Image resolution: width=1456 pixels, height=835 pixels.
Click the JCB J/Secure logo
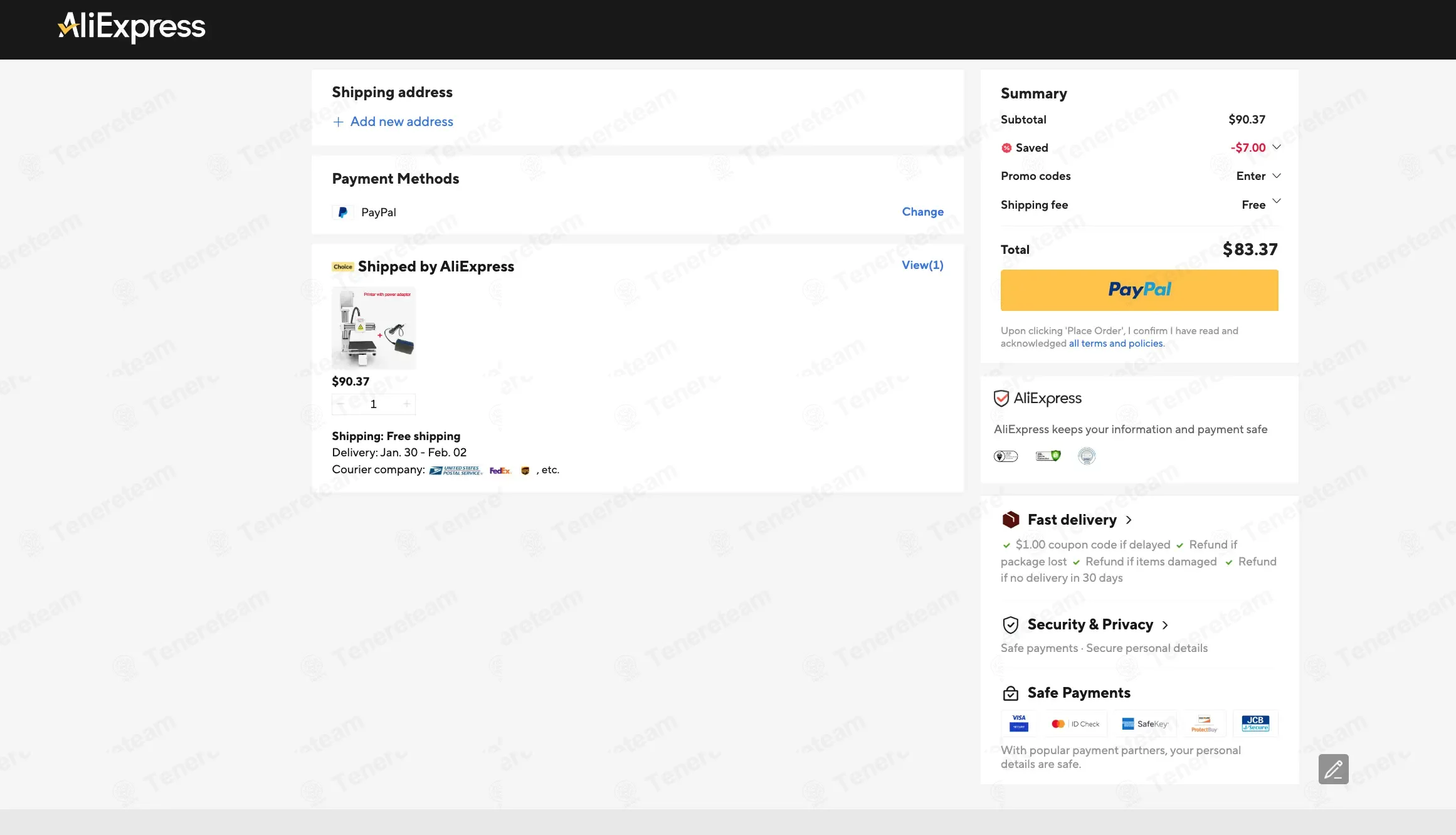(x=1255, y=723)
